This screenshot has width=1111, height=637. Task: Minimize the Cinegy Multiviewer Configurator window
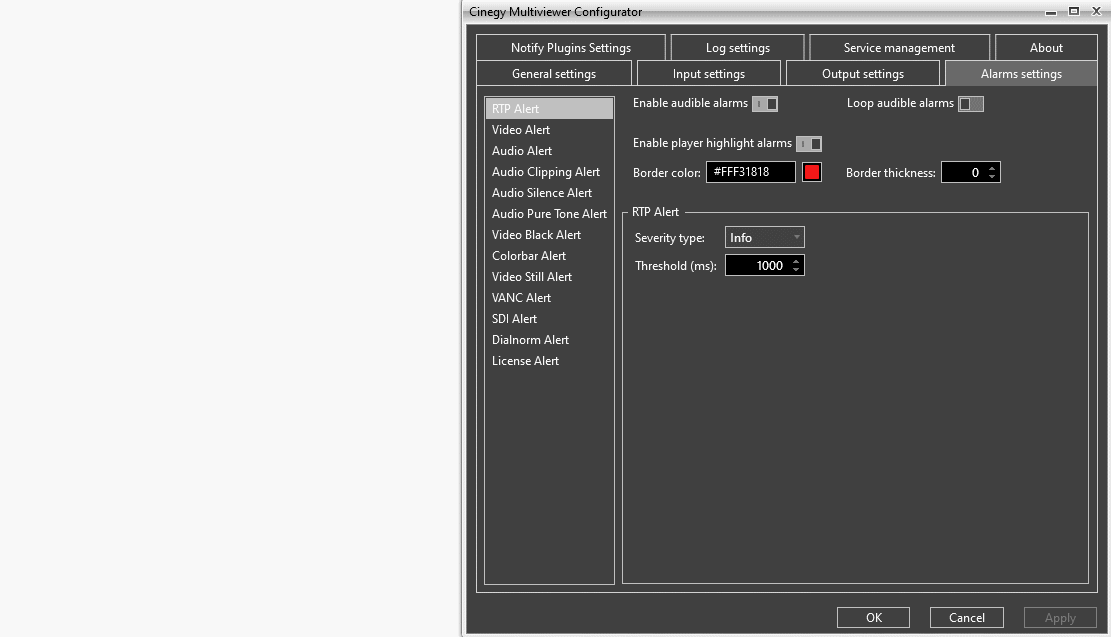point(1051,12)
